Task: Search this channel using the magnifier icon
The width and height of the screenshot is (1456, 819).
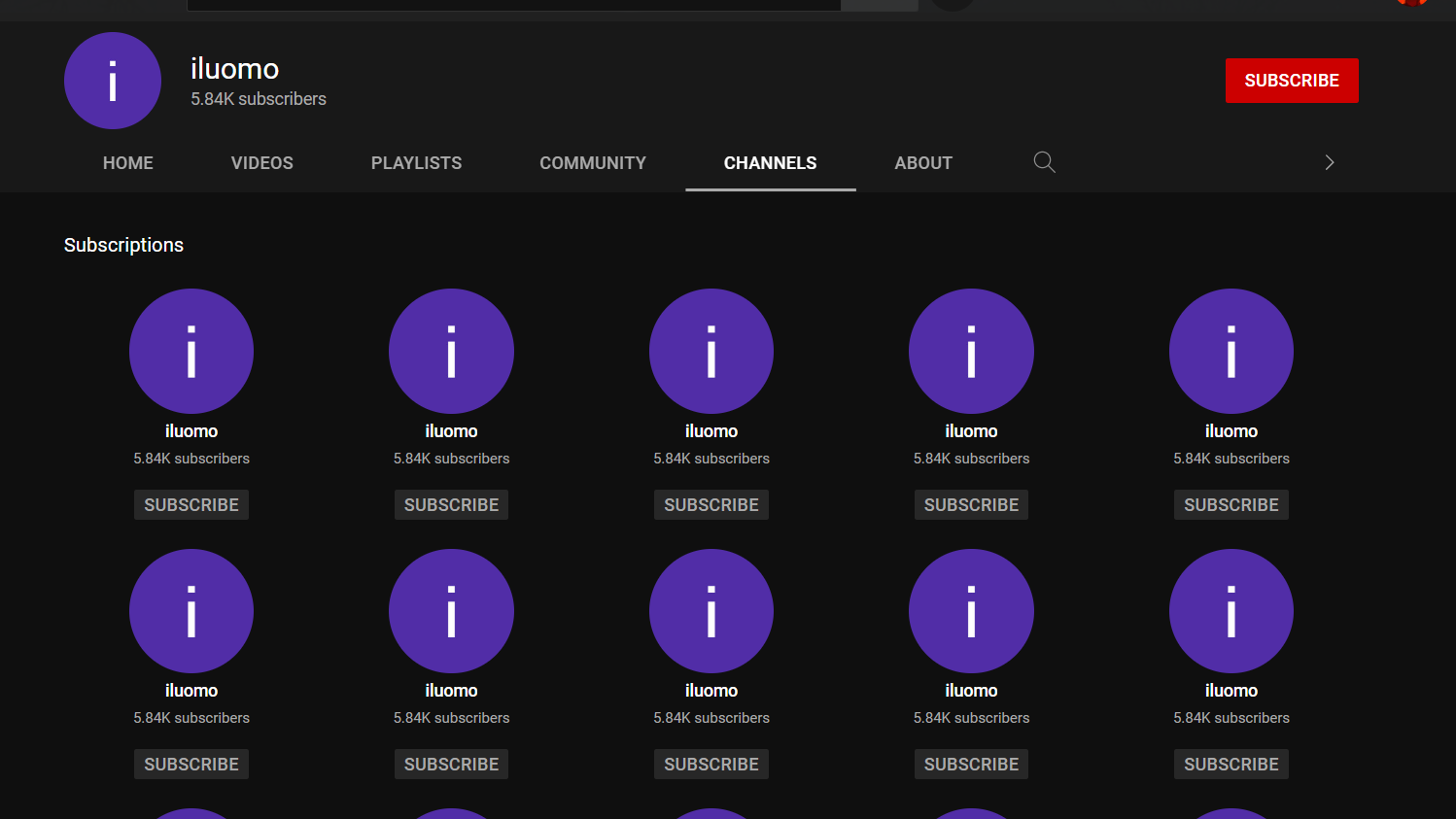Action: pyautogui.click(x=1044, y=162)
